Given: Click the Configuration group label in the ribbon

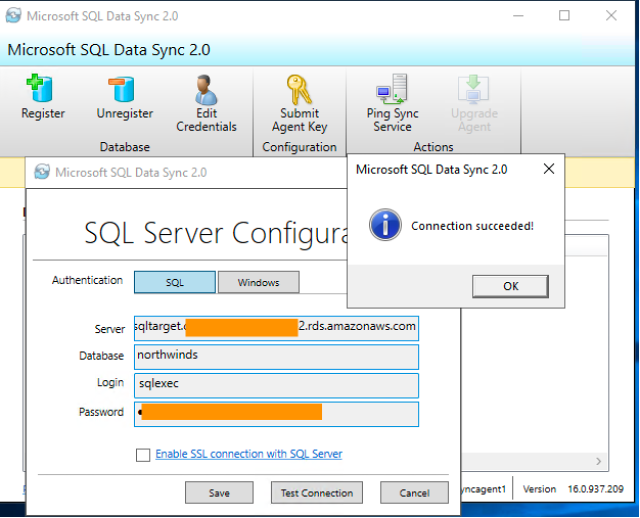Looking at the screenshot, I should [x=300, y=147].
